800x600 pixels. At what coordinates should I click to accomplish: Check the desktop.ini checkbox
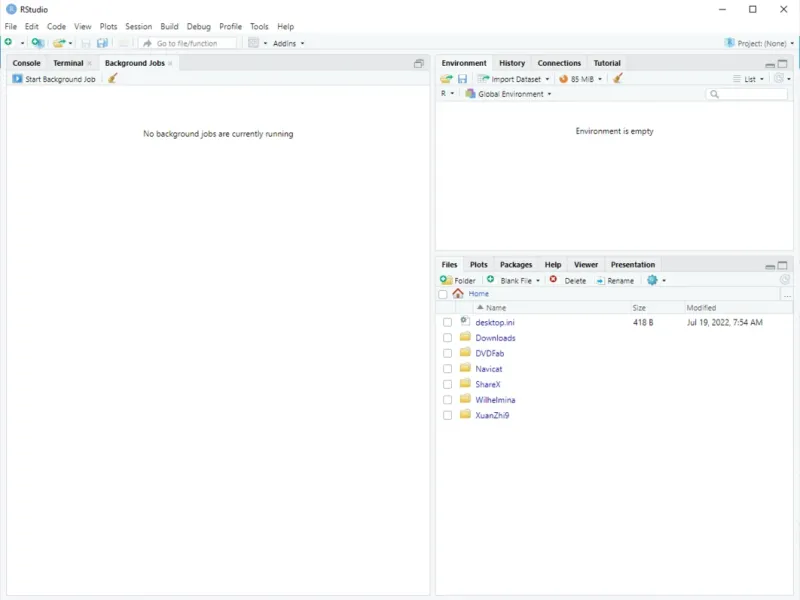(447, 322)
